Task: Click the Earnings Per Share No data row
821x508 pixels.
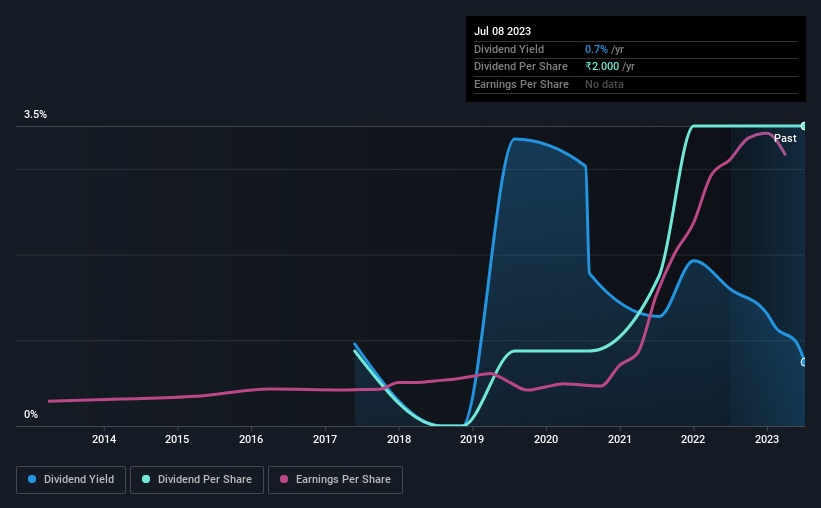Action: [636, 84]
